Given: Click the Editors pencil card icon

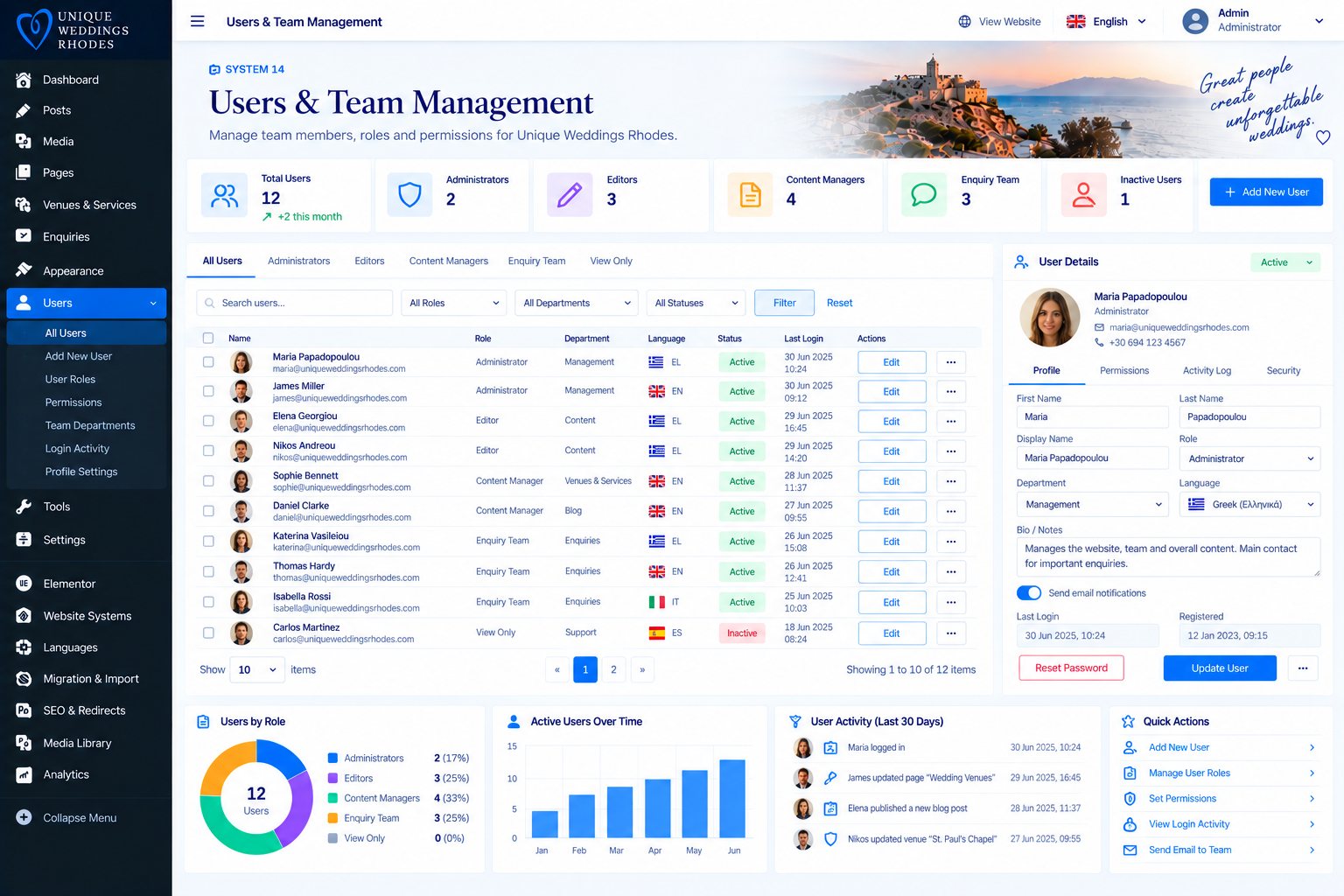Looking at the screenshot, I should (570, 194).
